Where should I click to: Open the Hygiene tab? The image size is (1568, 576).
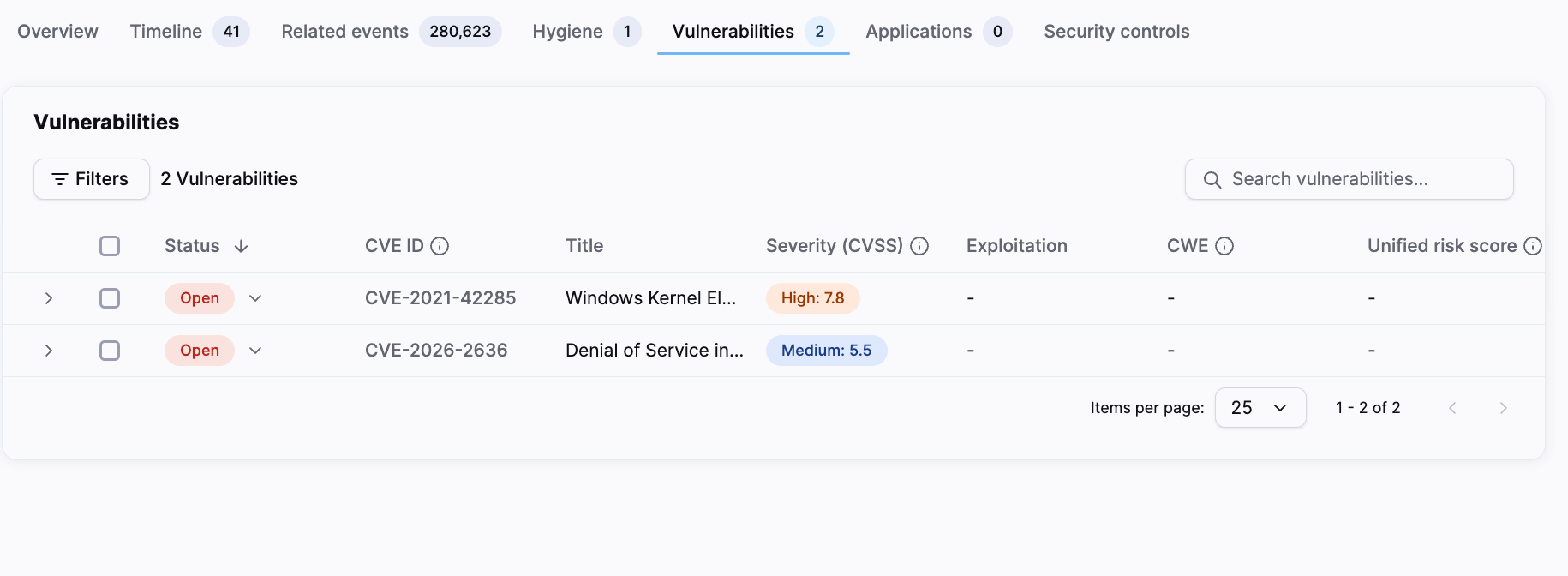[x=587, y=32]
